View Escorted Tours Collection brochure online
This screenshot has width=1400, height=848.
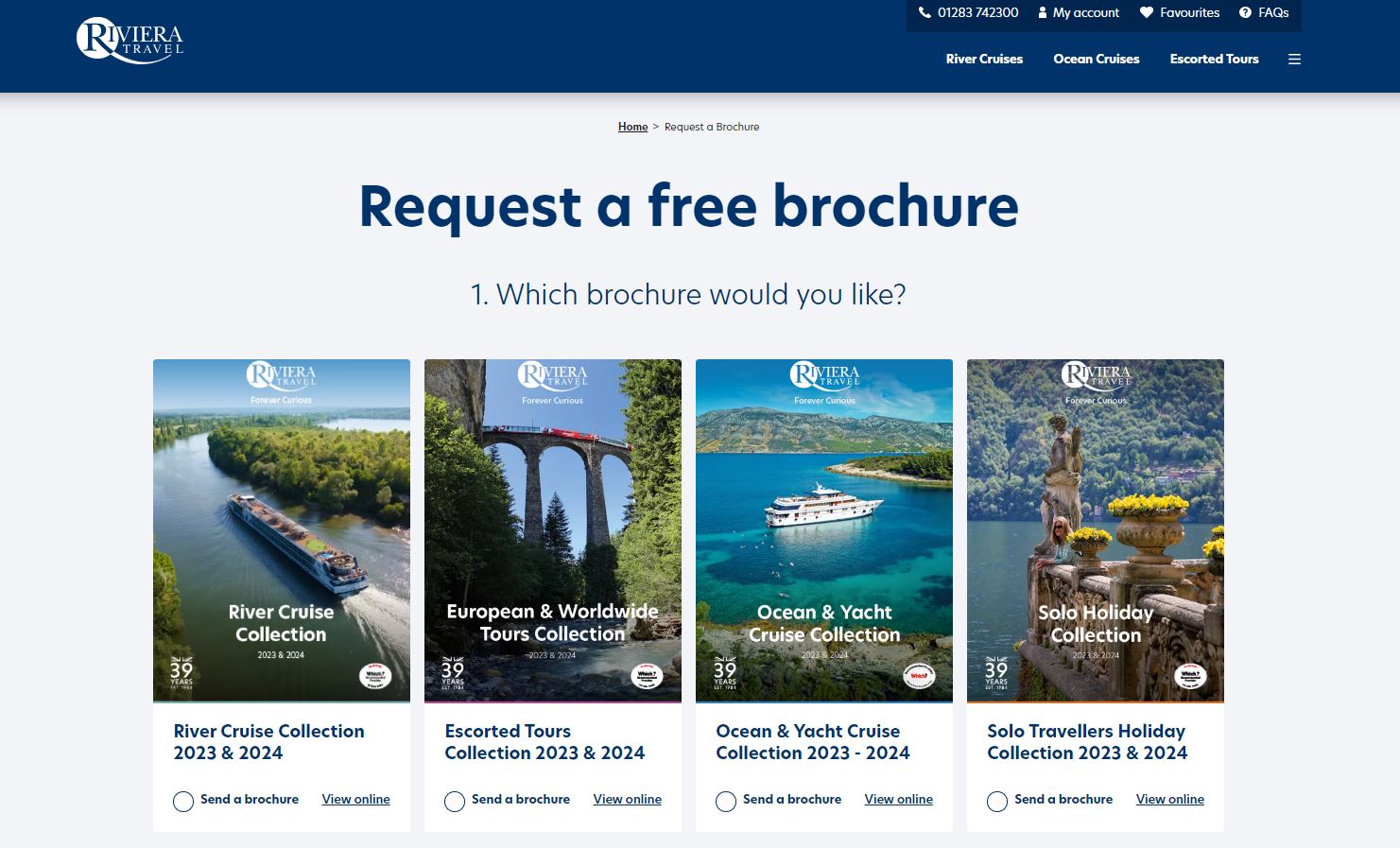[x=627, y=800]
